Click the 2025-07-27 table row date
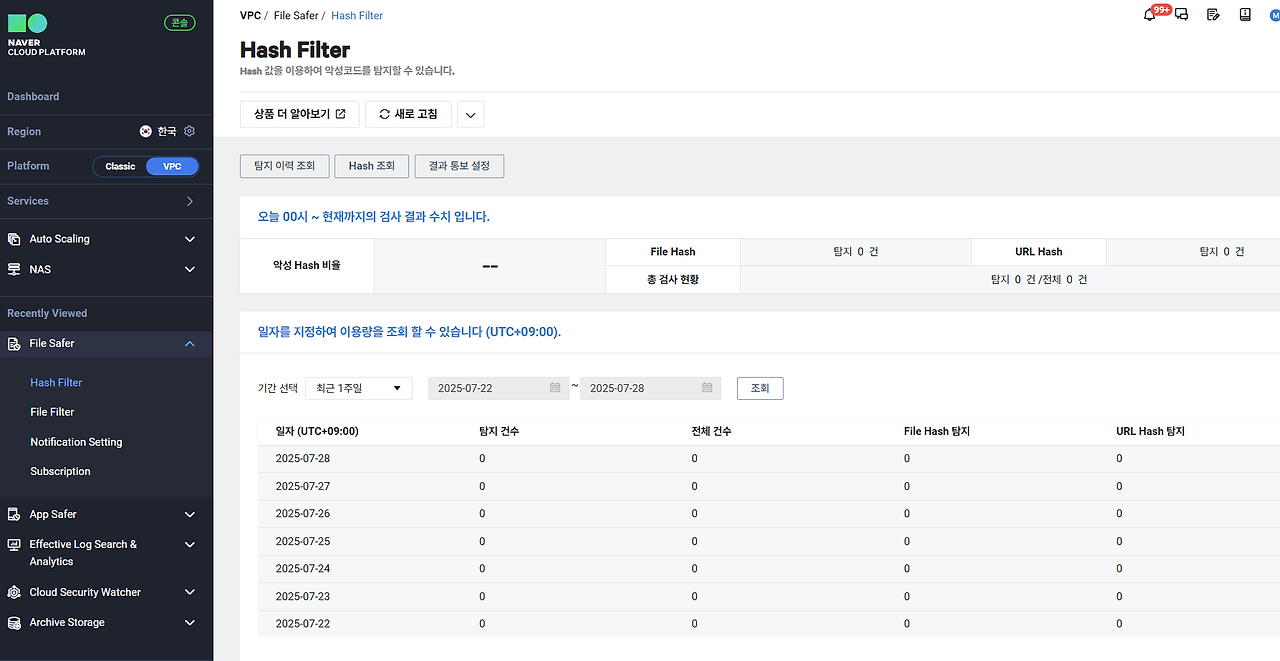Image resolution: width=1280 pixels, height=661 pixels. (302, 486)
